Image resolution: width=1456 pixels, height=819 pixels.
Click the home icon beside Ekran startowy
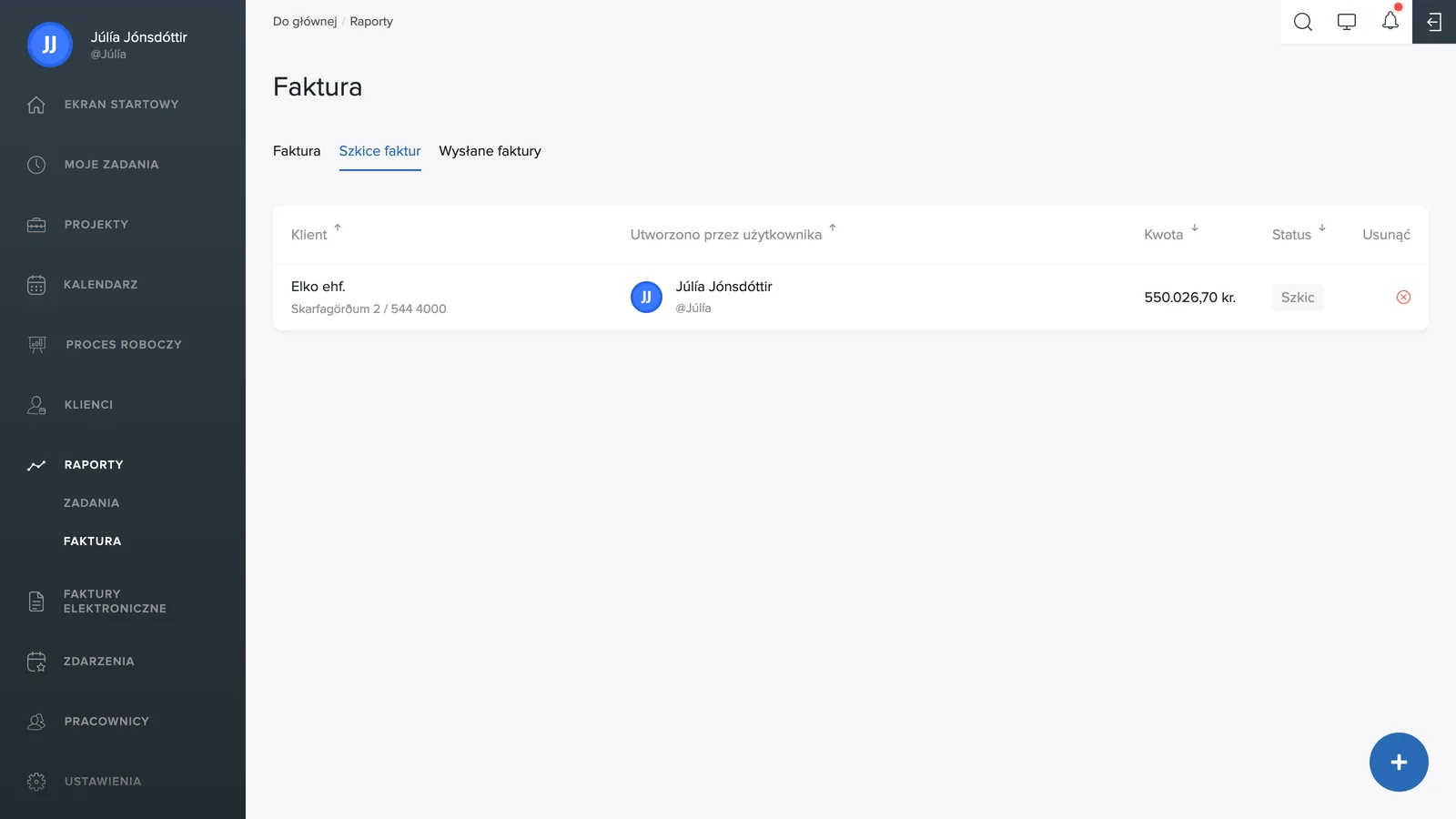[x=36, y=105]
